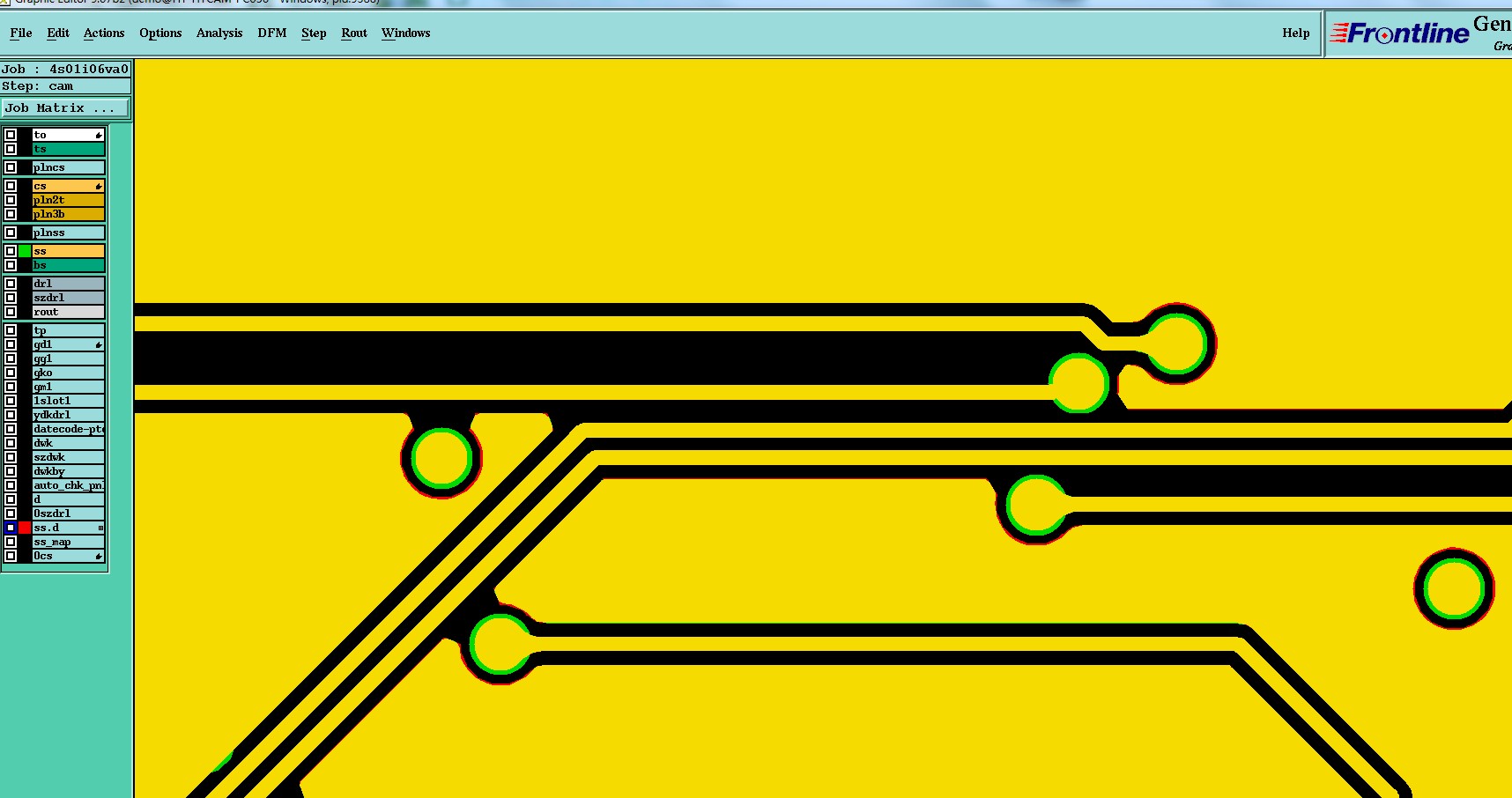
Task: Select the '0szdrl' layer name
Action: (69, 514)
